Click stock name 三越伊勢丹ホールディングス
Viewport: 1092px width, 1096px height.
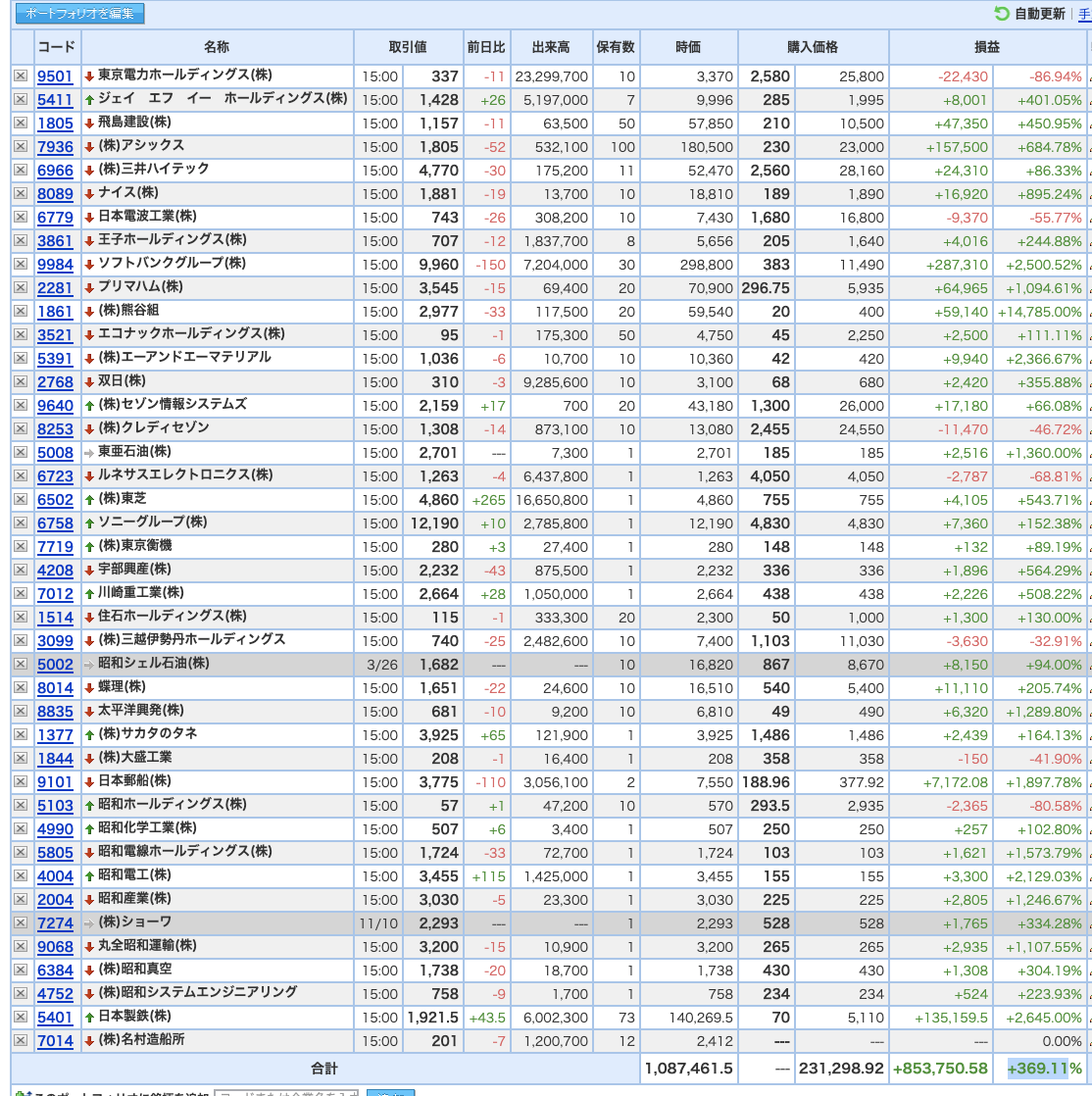[191, 639]
